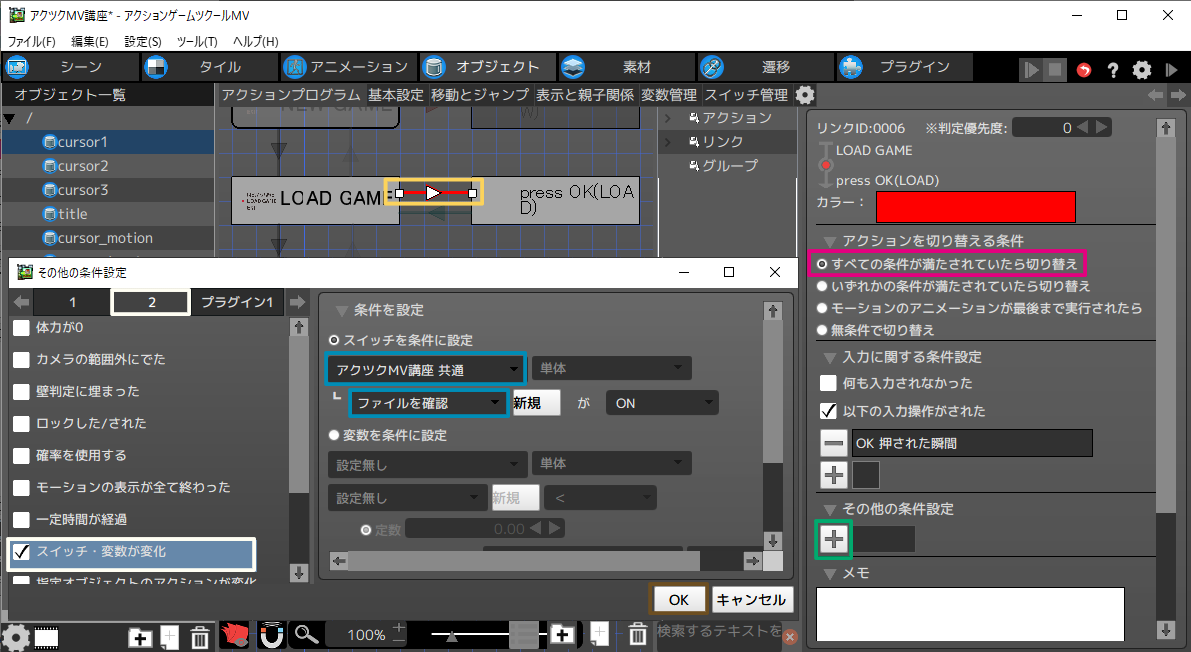Image resolution: width=1191 pixels, height=652 pixels.
Task: Switch to the プラグイン1 tab
Action: pos(237,302)
